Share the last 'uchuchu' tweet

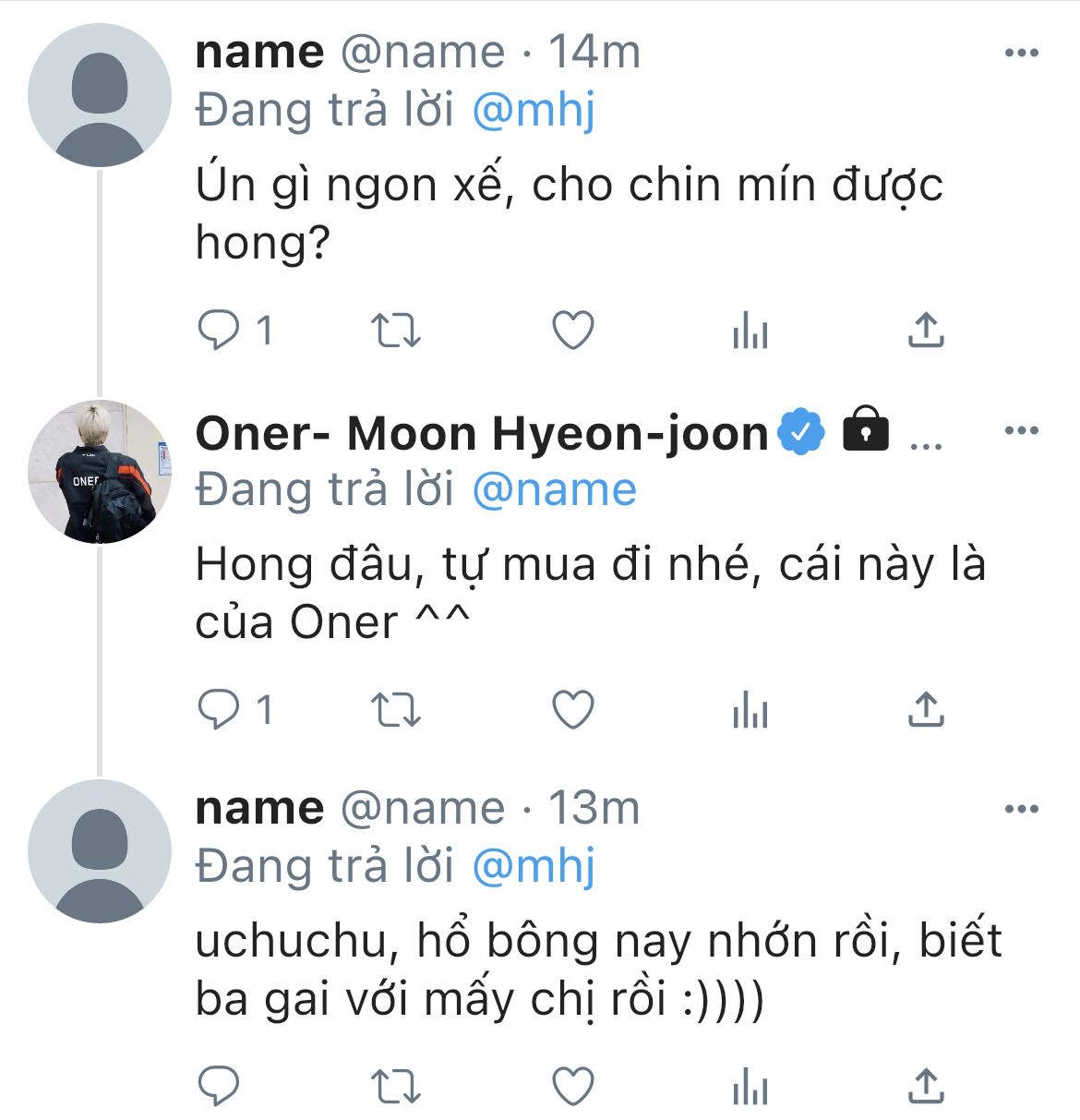click(x=925, y=1087)
